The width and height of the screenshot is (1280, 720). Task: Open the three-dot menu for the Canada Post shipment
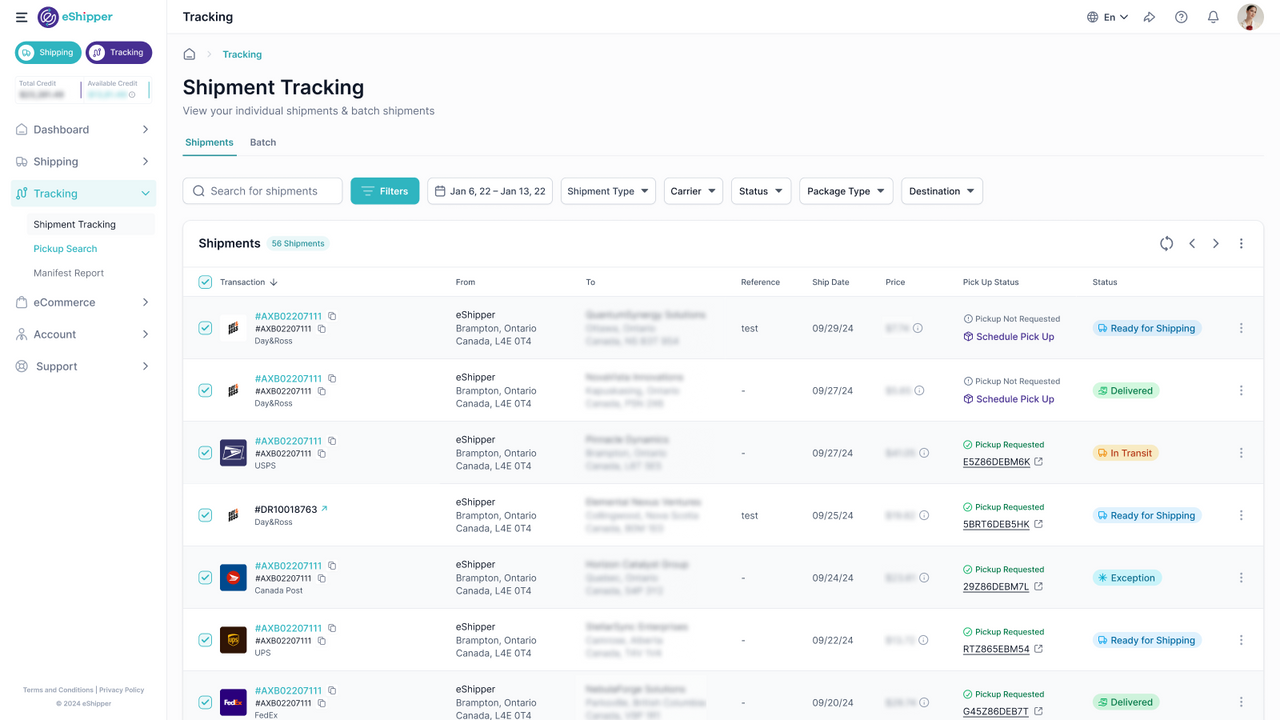[1241, 577]
